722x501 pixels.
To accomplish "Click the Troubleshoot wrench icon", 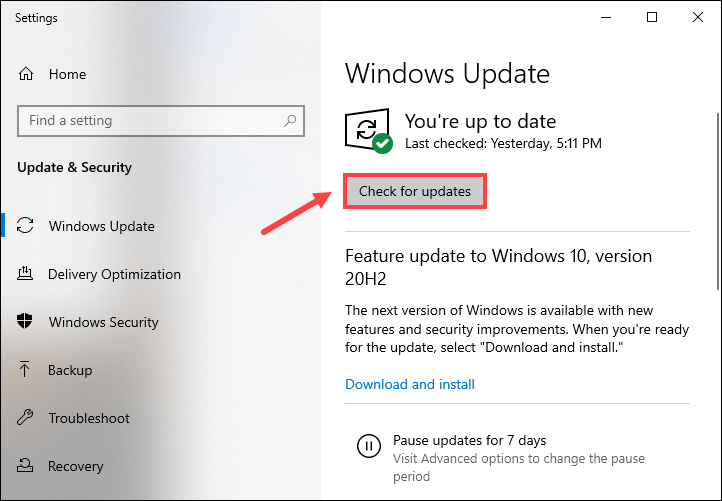I will (26, 418).
